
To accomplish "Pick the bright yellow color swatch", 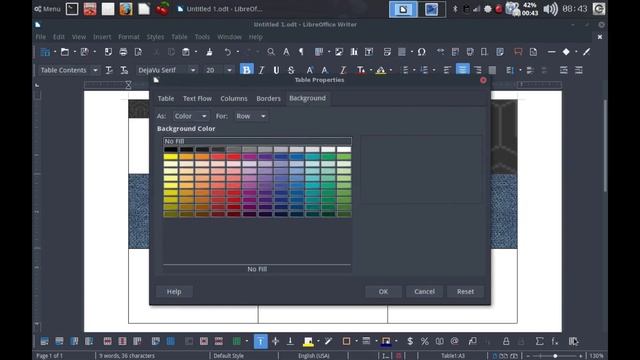I will (171, 157).
